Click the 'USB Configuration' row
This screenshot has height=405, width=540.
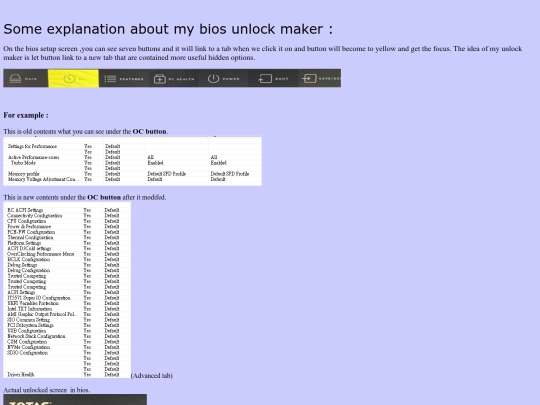point(67,331)
